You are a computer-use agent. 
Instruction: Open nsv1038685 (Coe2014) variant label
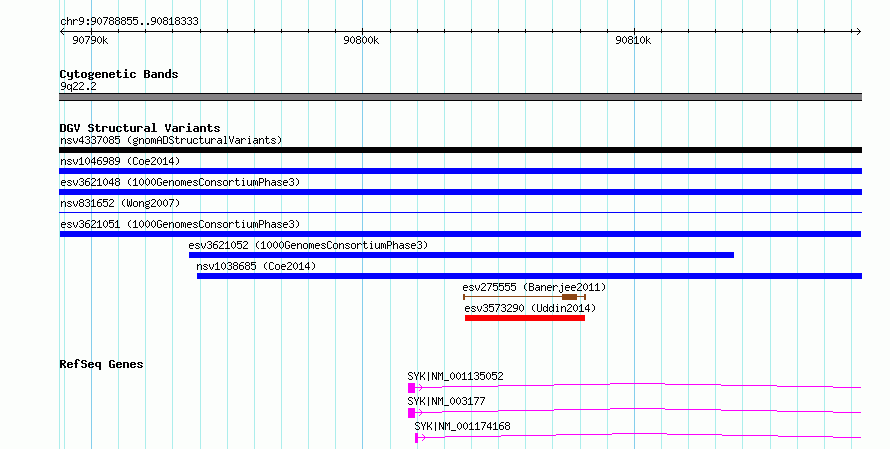[x=256, y=266]
